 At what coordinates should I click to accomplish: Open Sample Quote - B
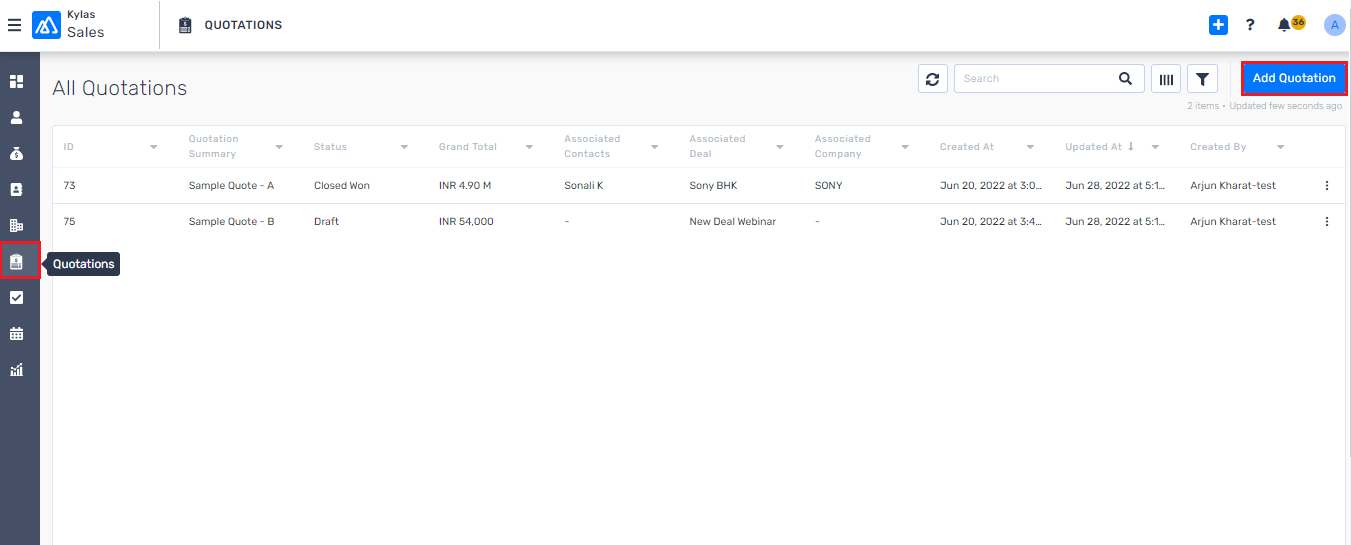click(x=231, y=221)
